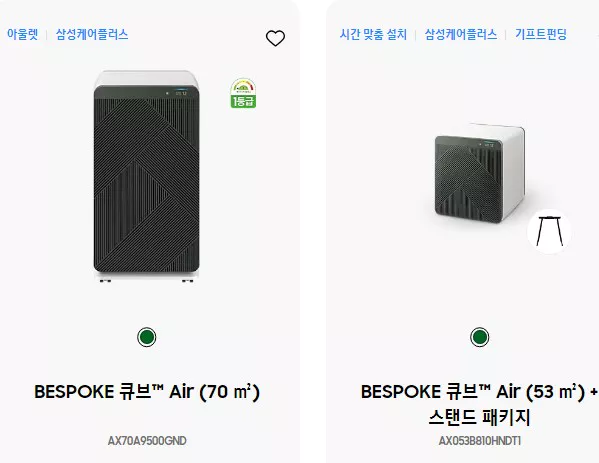Click the cube-shaped 53 m² purifier image
This screenshot has width=599, height=463.
tap(480, 173)
